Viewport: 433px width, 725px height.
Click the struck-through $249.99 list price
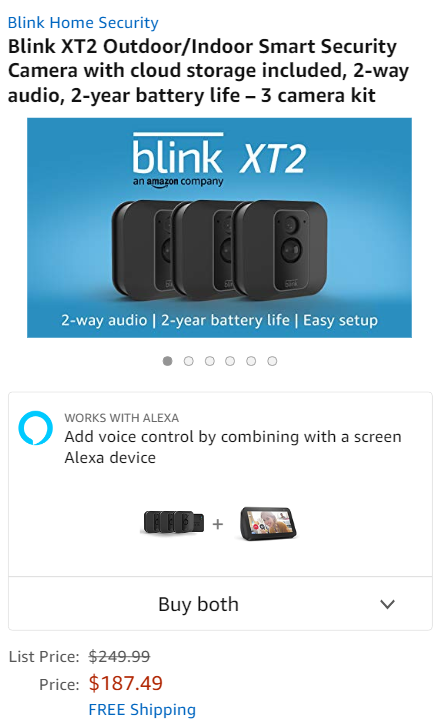(x=119, y=656)
